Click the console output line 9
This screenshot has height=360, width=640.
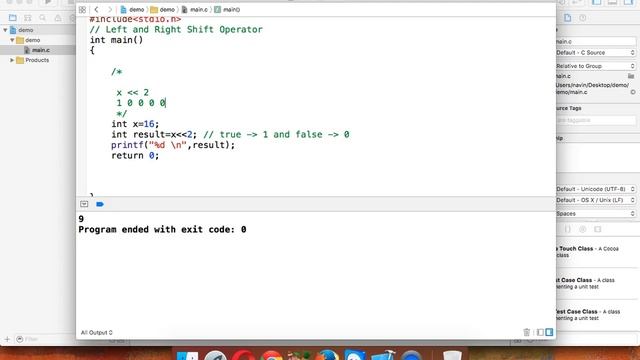pyautogui.click(x=81, y=219)
